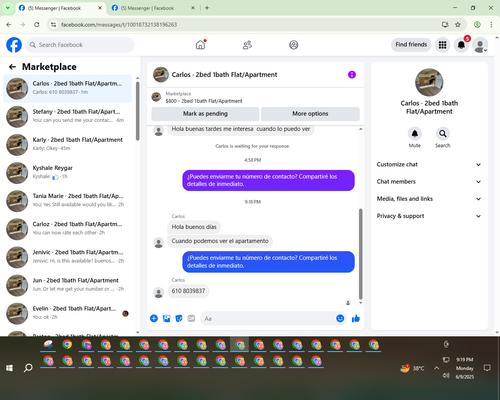Image resolution: width=500 pixels, height=400 pixels.
Task: Select the Carlos conversation with 610 8039837 preview
Action: (x=67, y=89)
